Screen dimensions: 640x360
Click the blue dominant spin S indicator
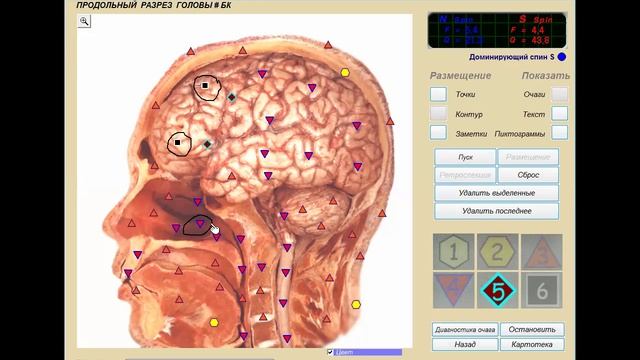pyautogui.click(x=562, y=57)
